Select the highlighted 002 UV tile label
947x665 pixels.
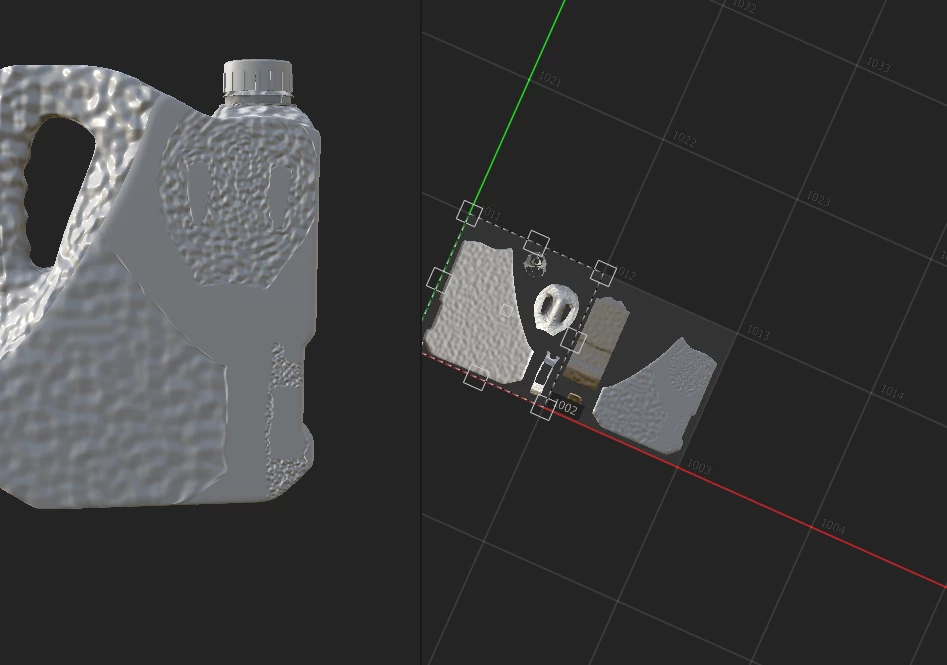(x=567, y=408)
